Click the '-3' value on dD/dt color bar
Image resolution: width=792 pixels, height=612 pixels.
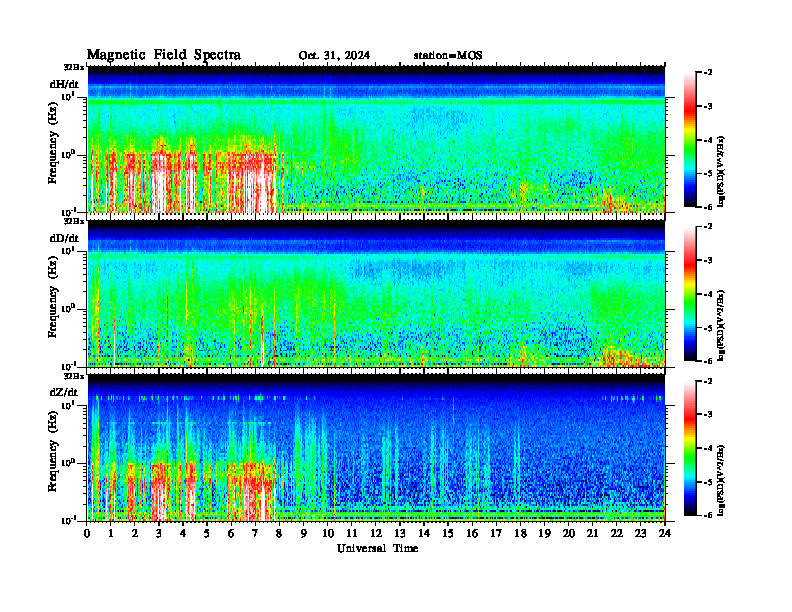pos(708,260)
